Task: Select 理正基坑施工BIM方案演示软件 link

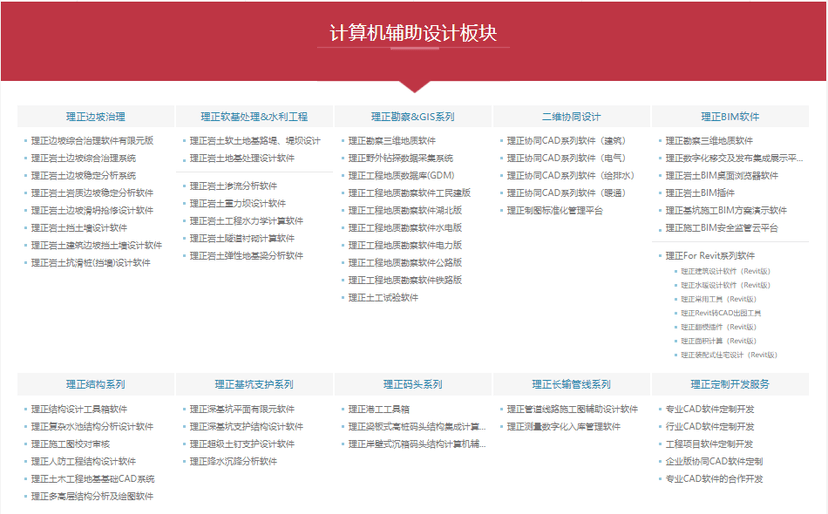Action: [x=726, y=210]
